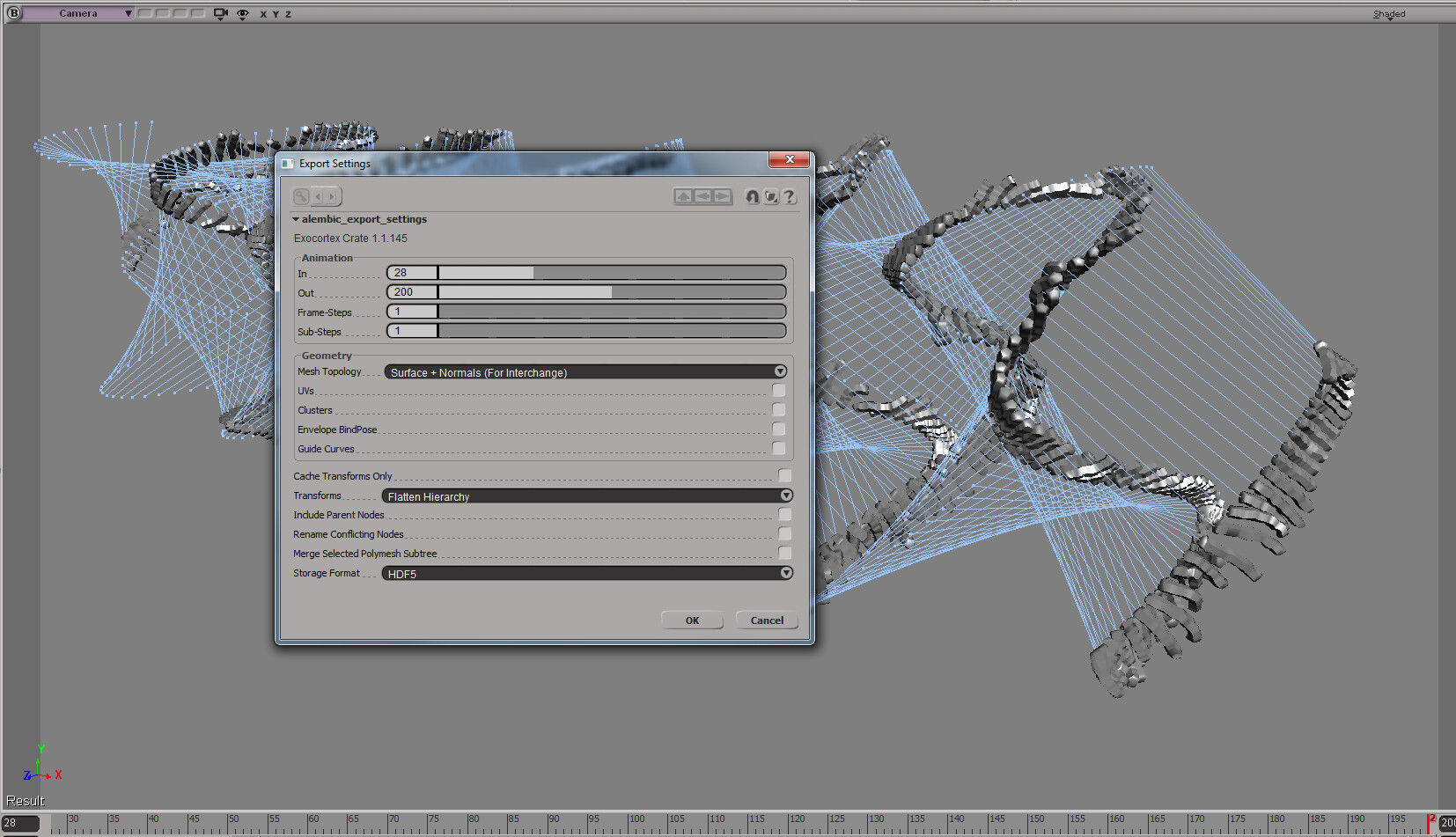Click the refresh icon in the Export Settings dialog
Viewport: 1456px width, 837px height.
pyautogui.click(x=753, y=196)
